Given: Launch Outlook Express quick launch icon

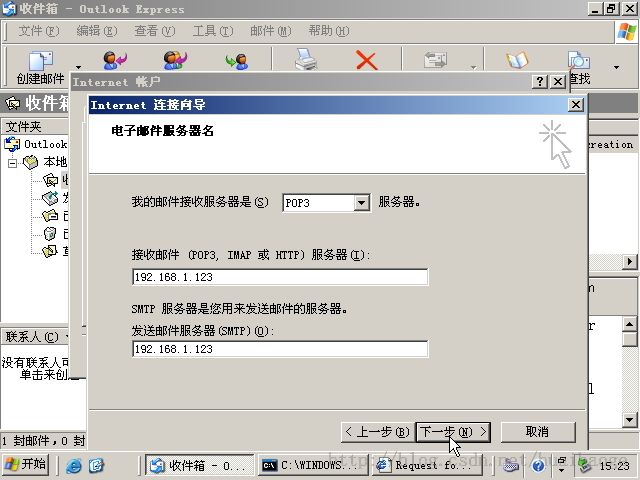Looking at the screenshot, I should pos(97,465).
